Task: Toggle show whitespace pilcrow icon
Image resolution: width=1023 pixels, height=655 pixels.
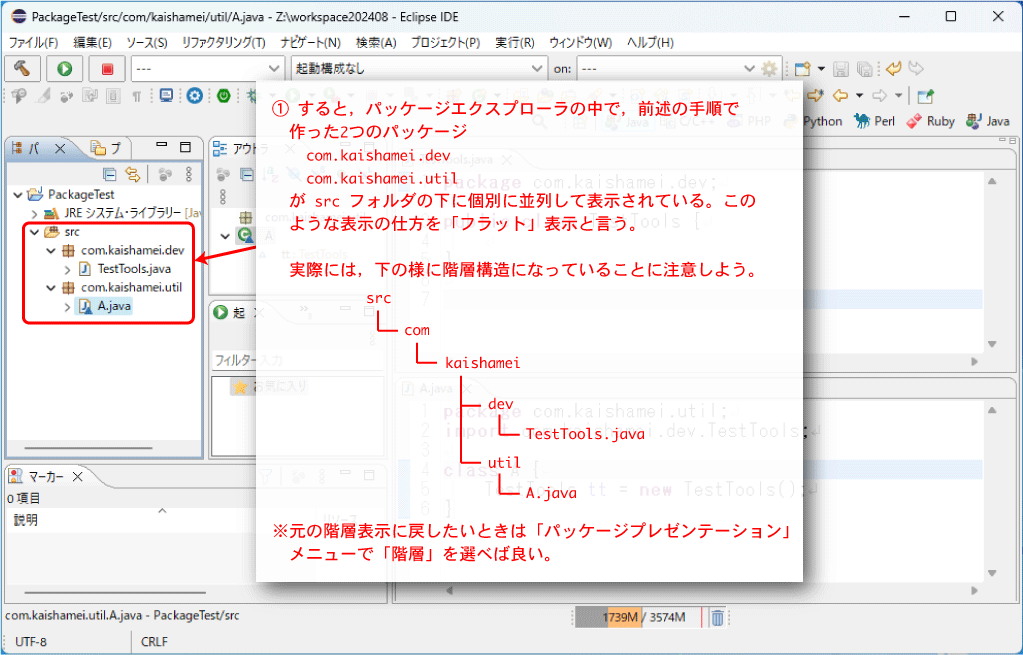Action: [136, 97]
